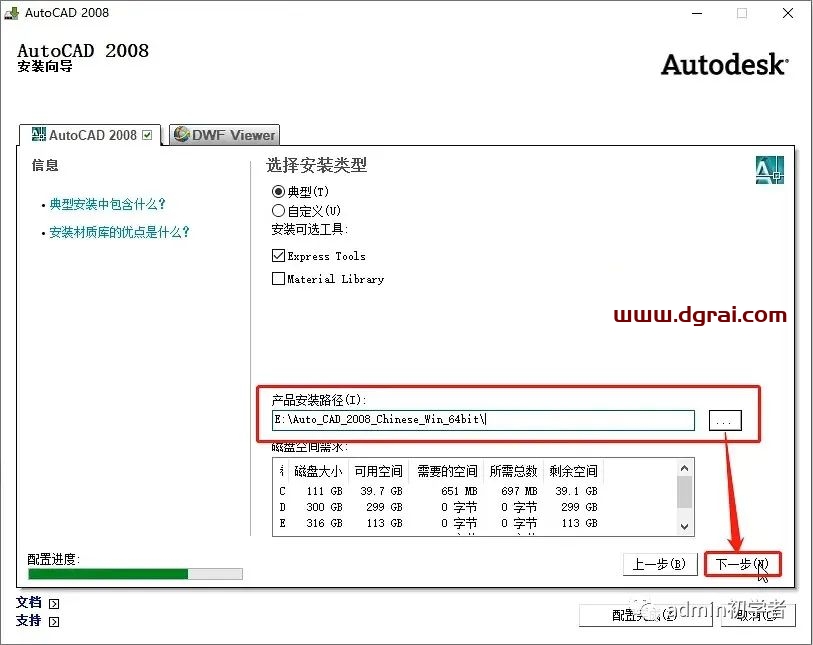
Task: Click the 316 GB disk size cell
Action: coord(324,523)
